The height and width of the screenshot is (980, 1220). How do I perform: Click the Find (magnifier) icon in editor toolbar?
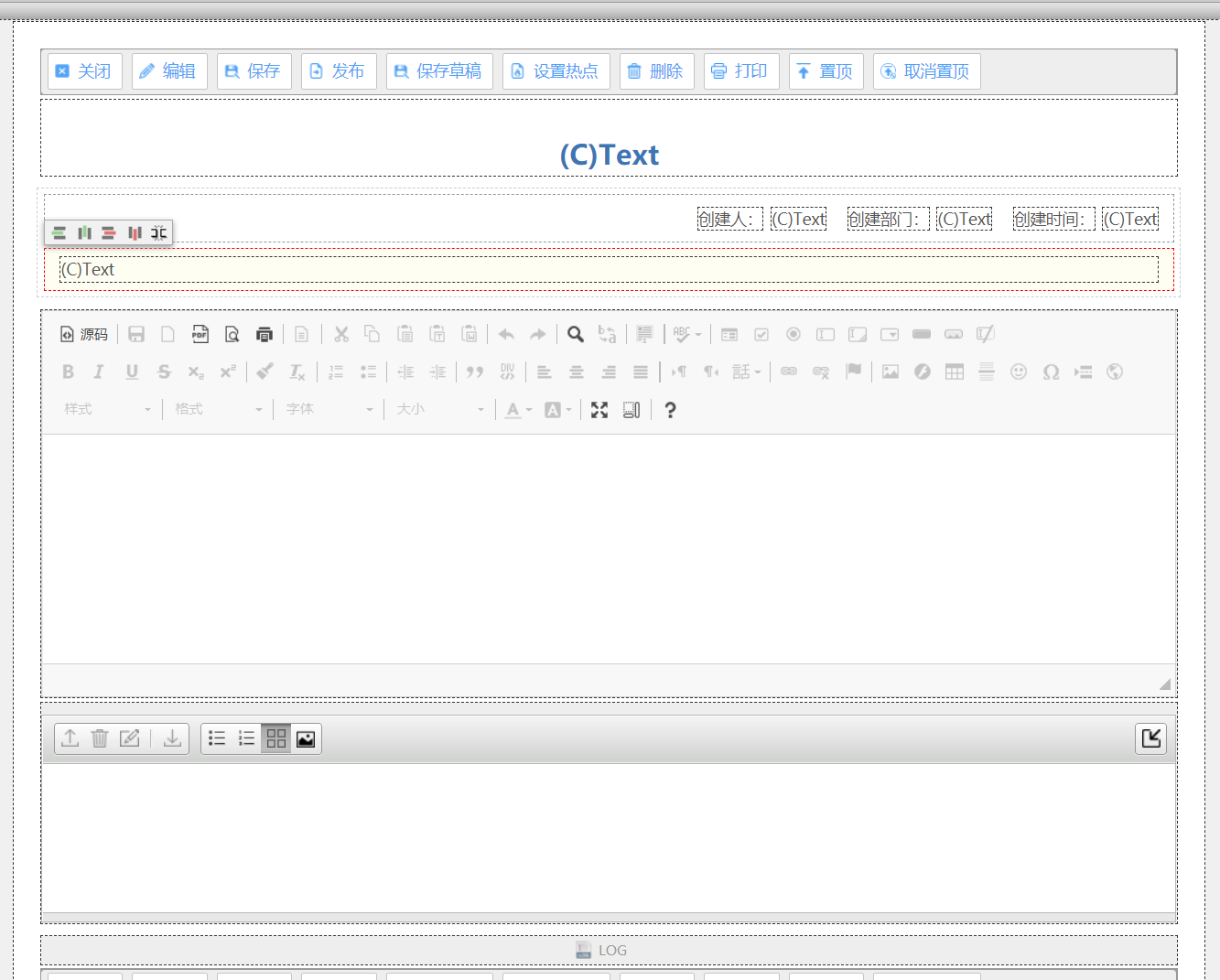[x=575, y=335]
